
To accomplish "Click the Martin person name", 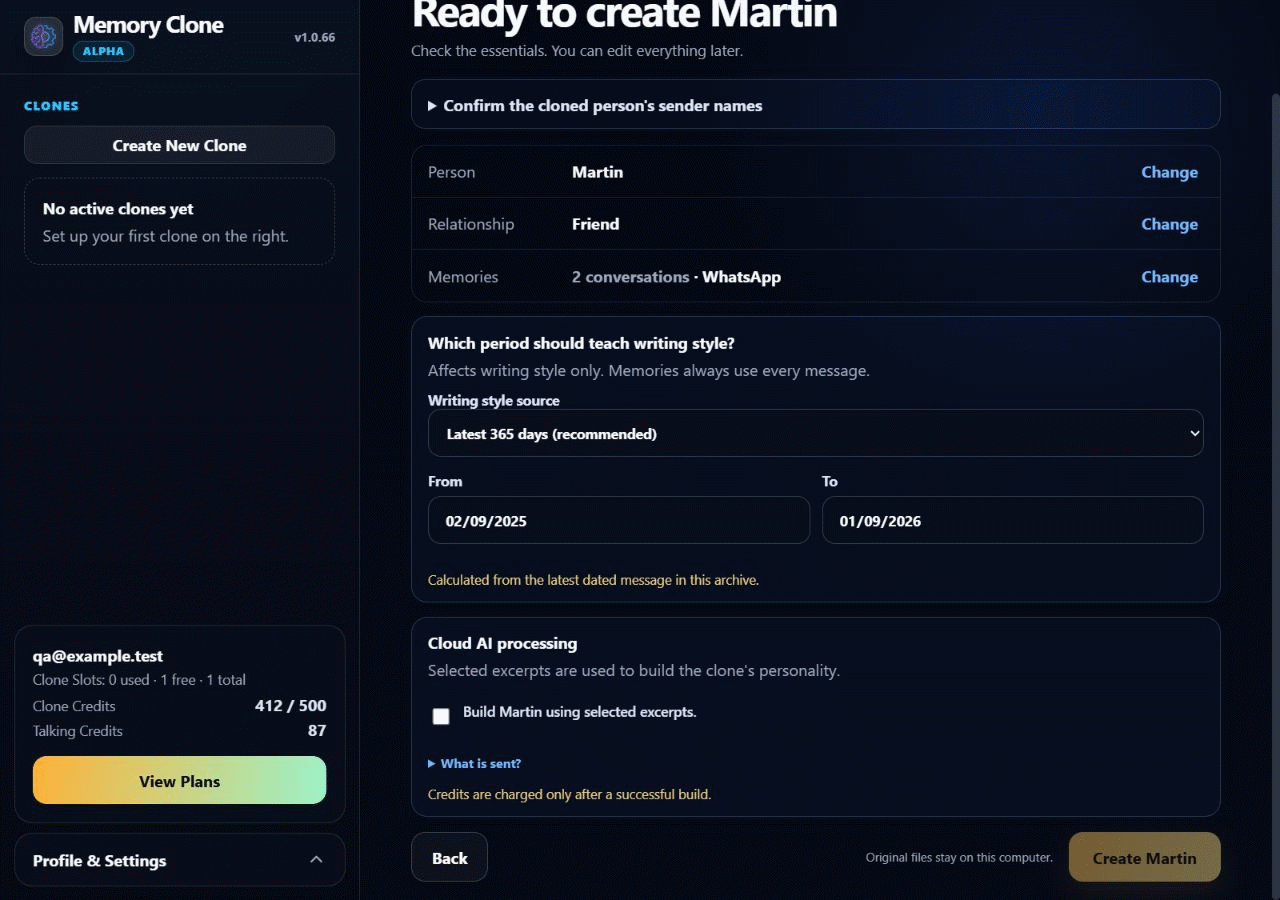I will click(597, 172).
